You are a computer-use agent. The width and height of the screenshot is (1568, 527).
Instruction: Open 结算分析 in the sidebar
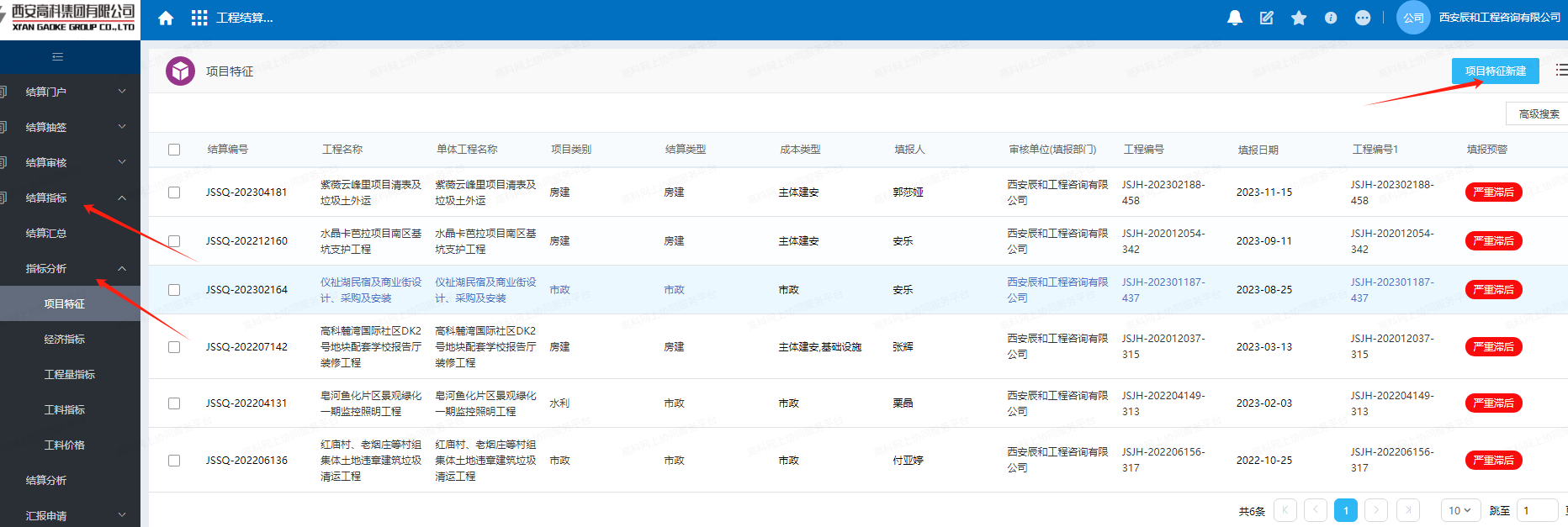pos(46,480)
